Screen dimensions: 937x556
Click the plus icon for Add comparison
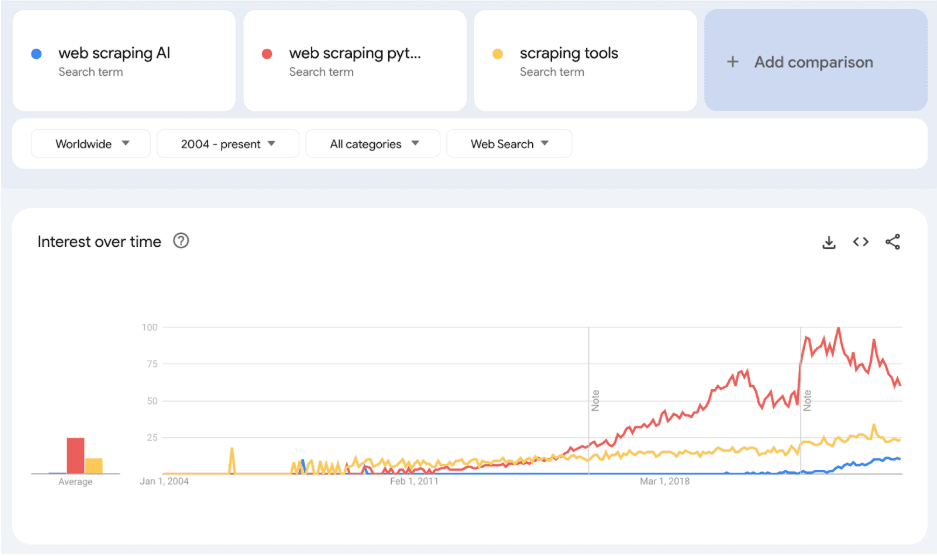point(732,62)
